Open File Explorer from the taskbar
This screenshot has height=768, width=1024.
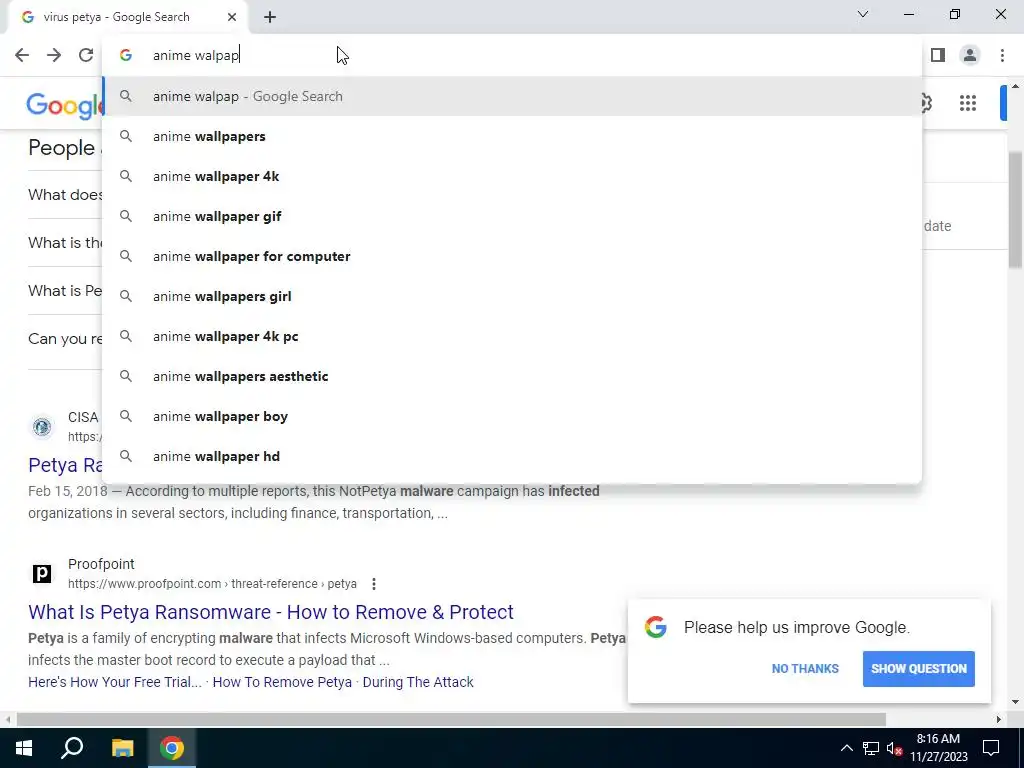click(x=122, y=748)
